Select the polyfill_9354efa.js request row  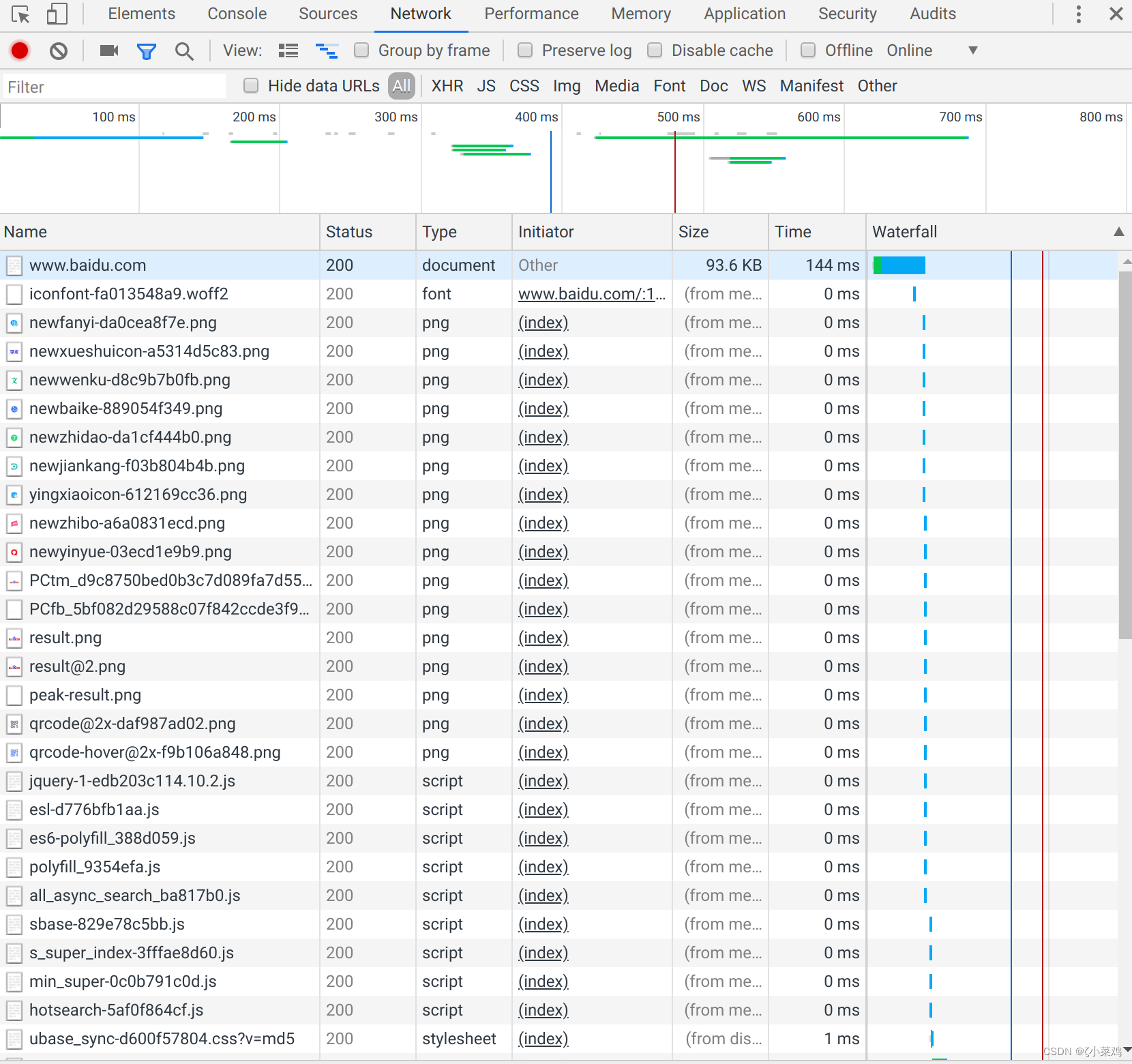point(95,867)
